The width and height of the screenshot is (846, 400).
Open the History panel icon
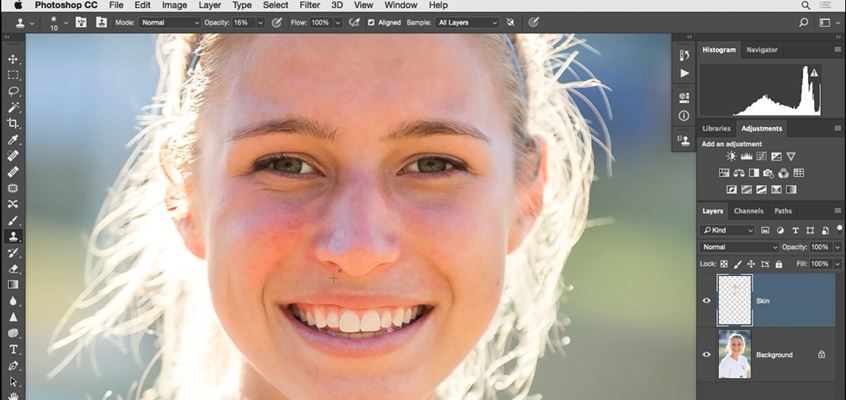684,55
